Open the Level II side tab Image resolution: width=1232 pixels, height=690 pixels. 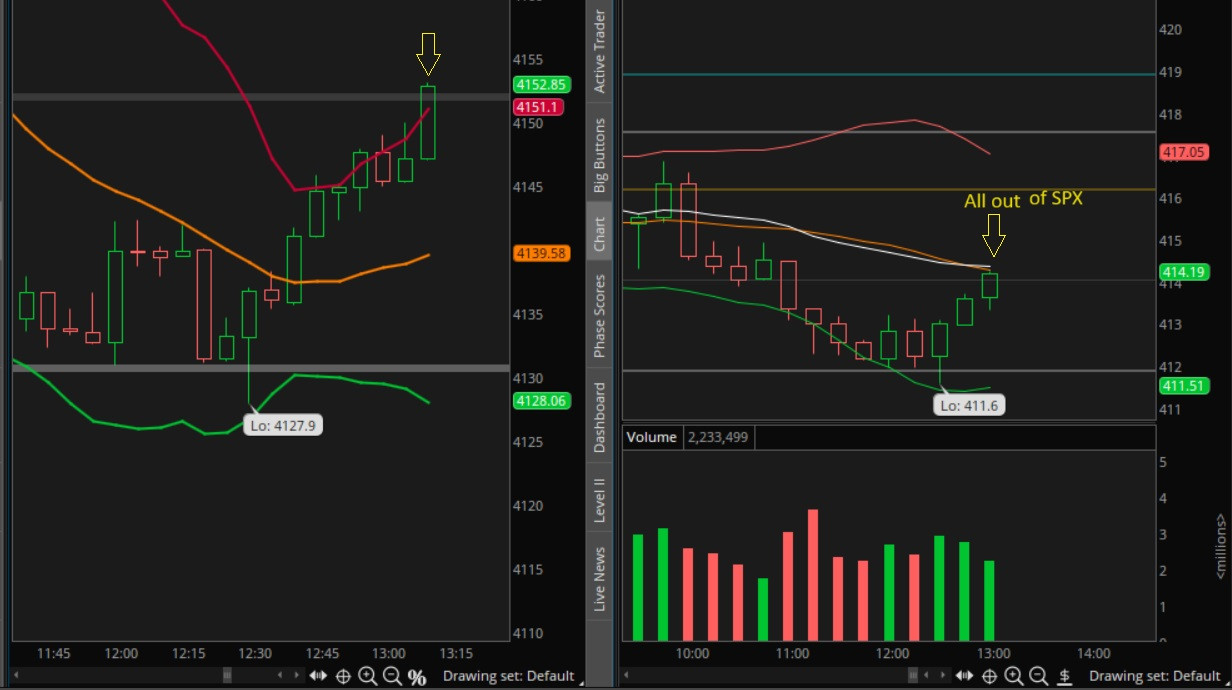[600, 499]
